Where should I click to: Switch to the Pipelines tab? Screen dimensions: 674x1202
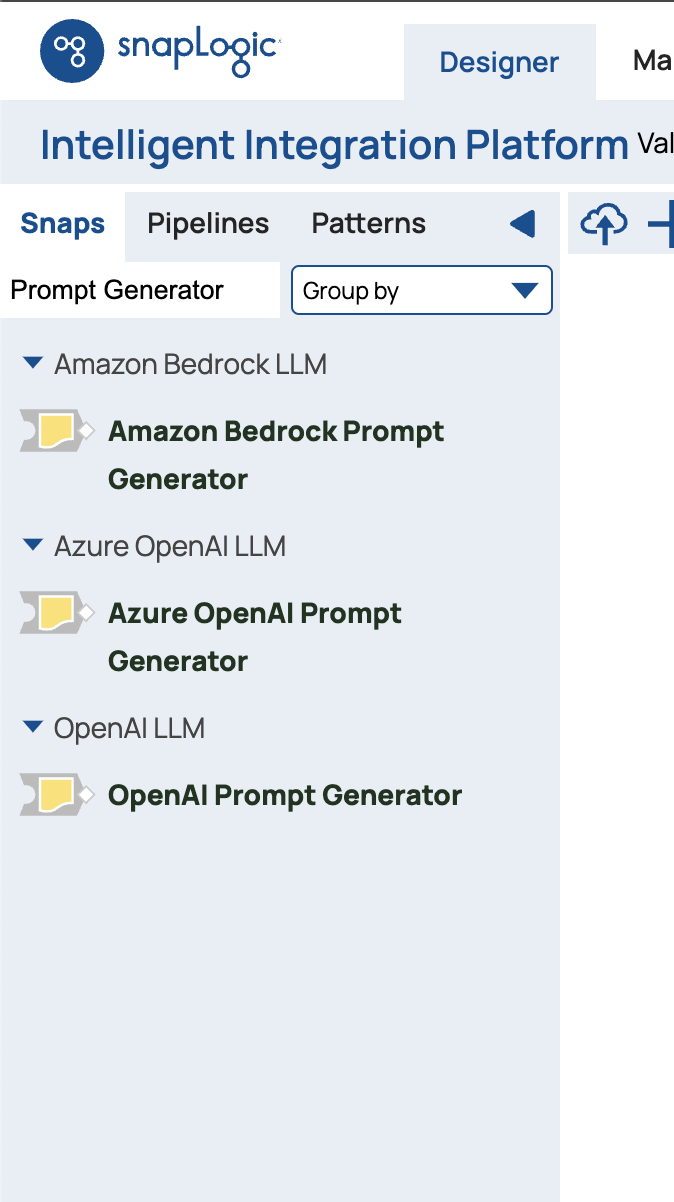(x=208, y=224)
